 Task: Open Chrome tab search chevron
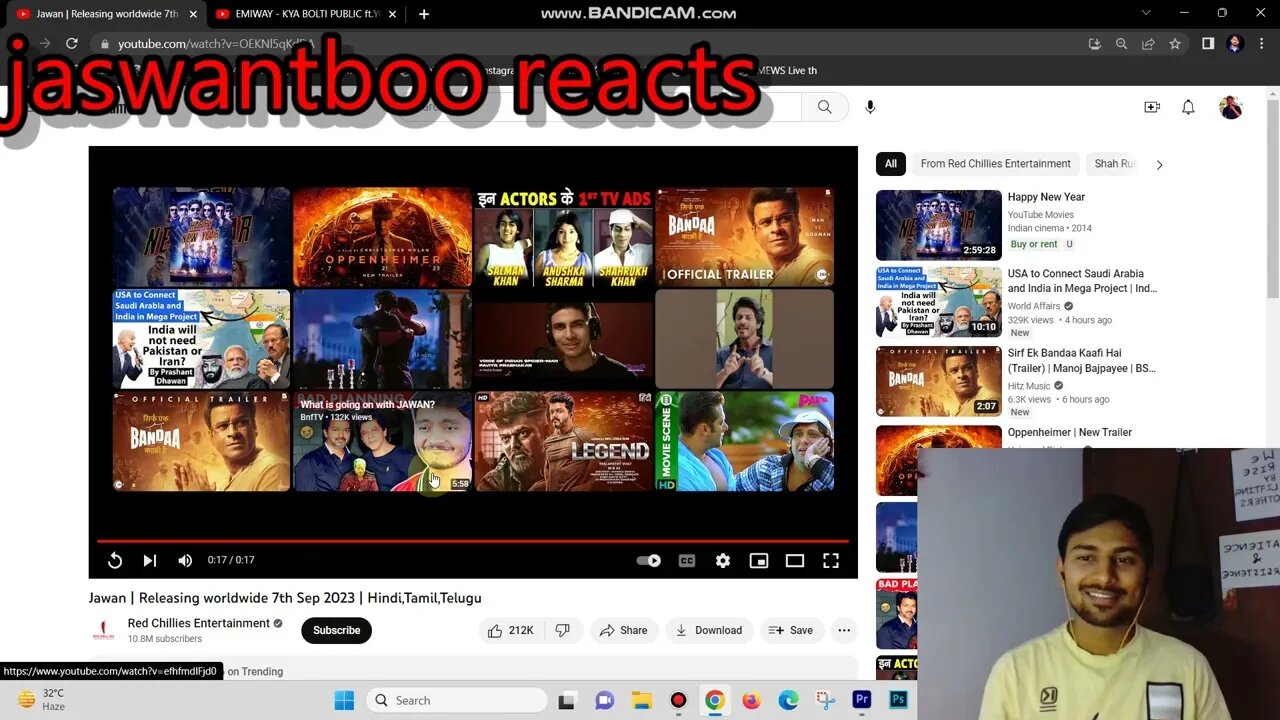1146,13
